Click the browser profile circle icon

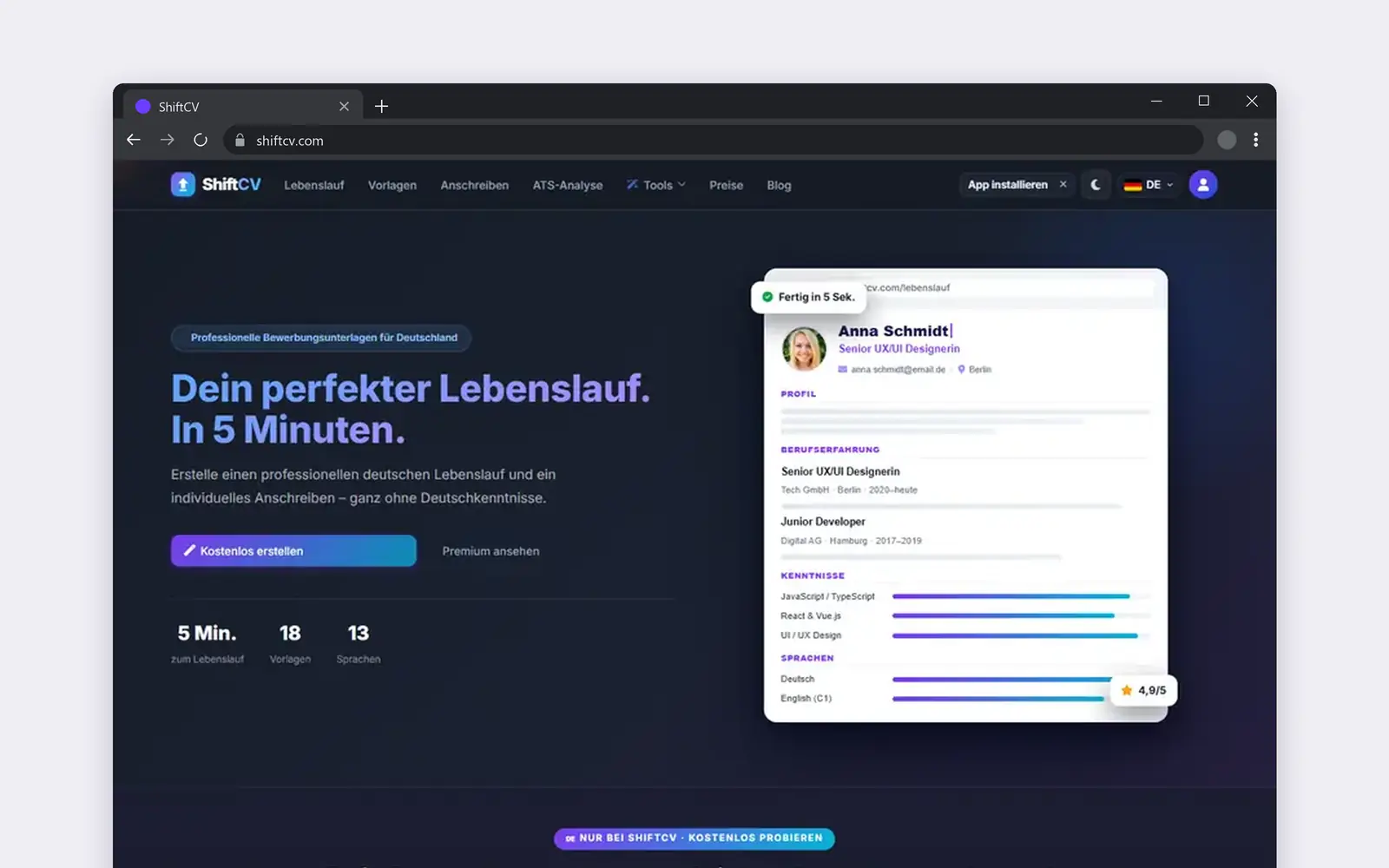[x=1227, y=140]
